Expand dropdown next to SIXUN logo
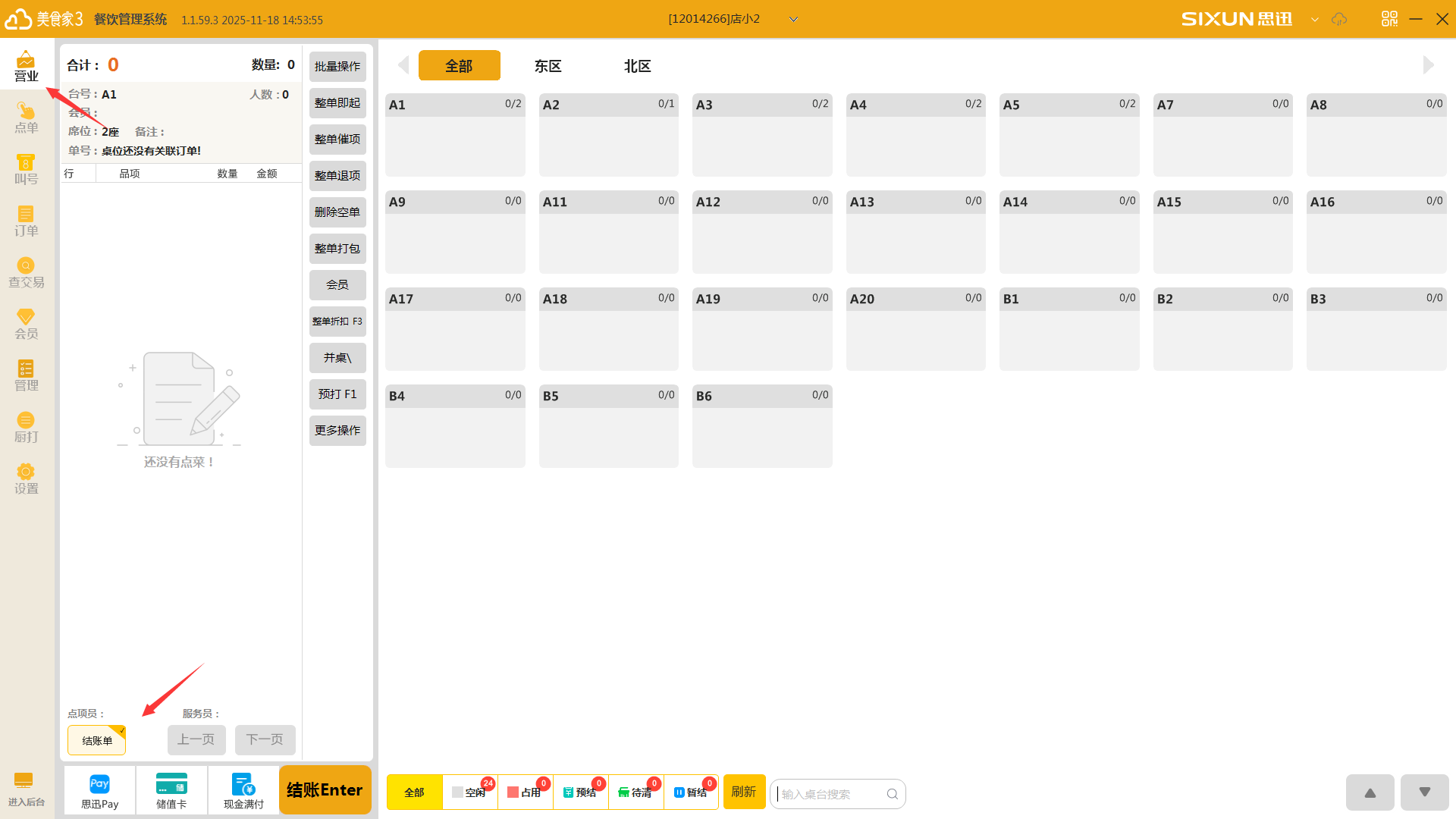Viewport: 1456px width, 819px height. pos(1315,20)
